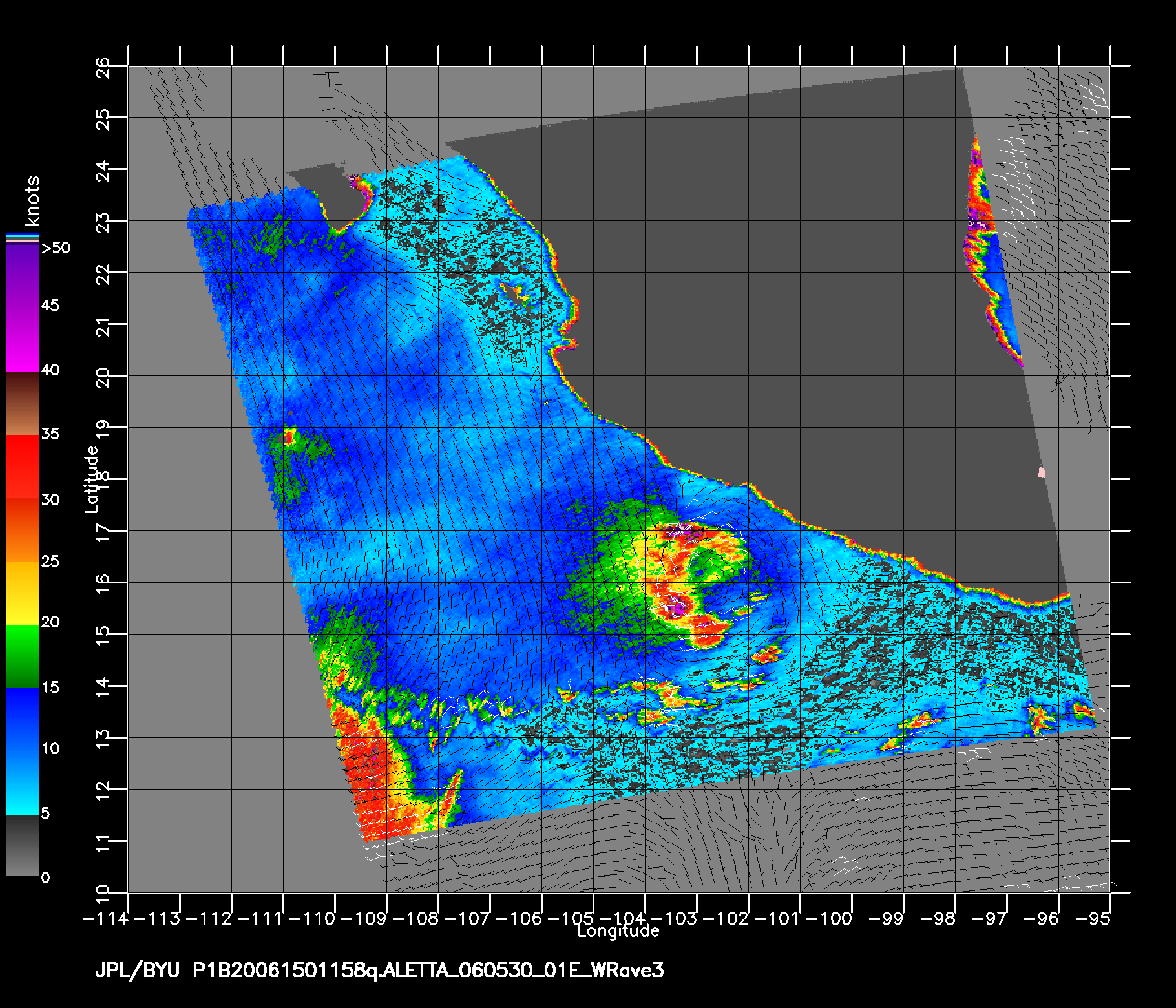Click the '11' latitude tick label

(103, 843)
